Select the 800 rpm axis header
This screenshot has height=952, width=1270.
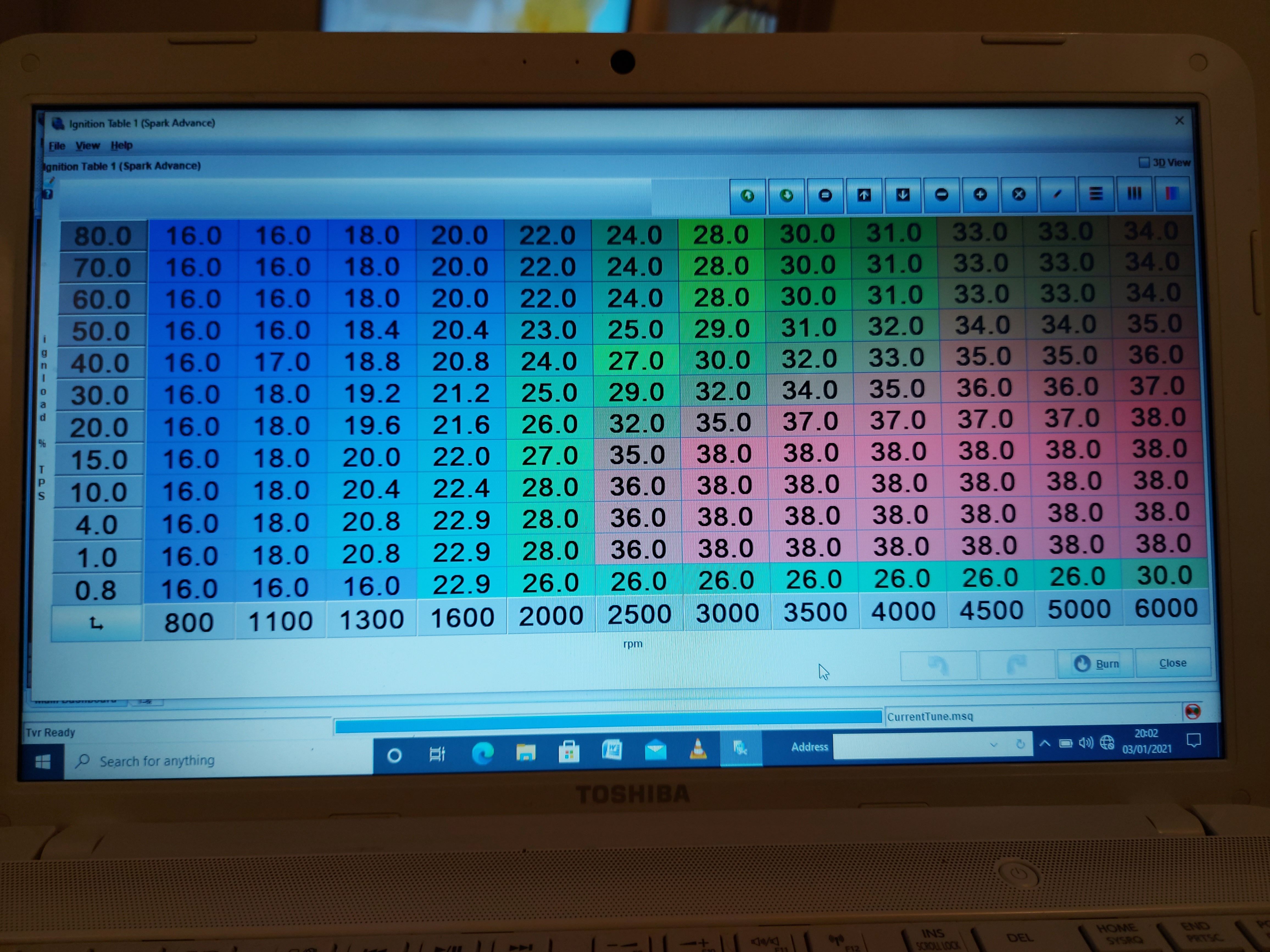tap(189, 623)
